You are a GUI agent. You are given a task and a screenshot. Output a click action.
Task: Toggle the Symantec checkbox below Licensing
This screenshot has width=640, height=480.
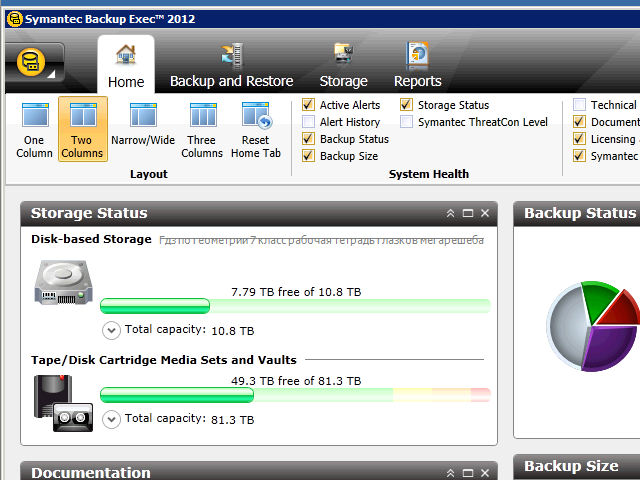580,156
